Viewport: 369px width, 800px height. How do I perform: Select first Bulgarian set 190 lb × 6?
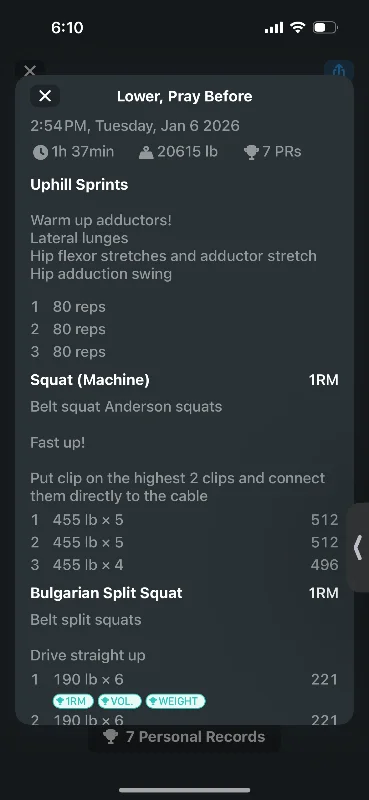(184, 680)
